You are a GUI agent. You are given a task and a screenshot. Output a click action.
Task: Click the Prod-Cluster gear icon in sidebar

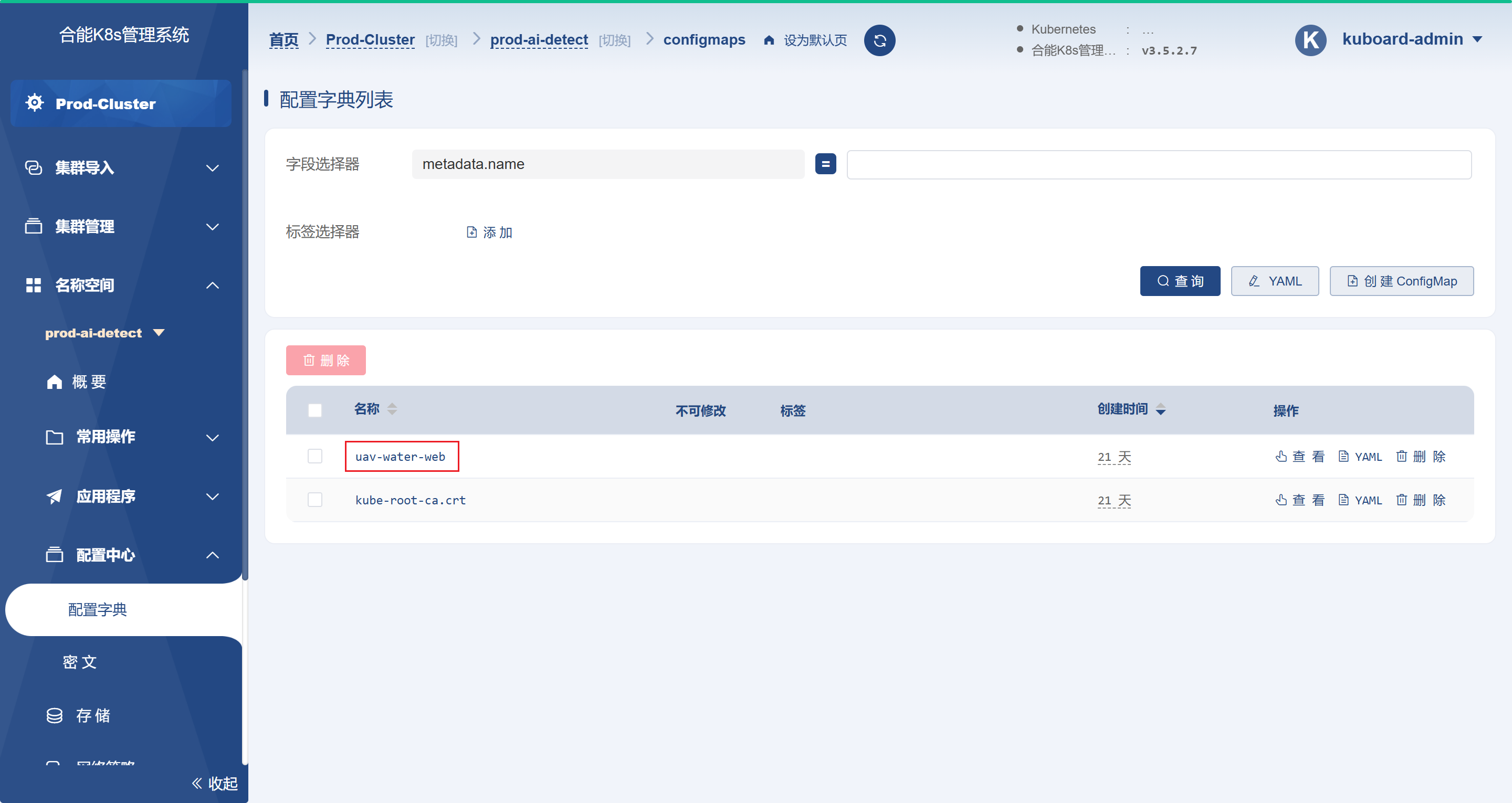(35, 103)
